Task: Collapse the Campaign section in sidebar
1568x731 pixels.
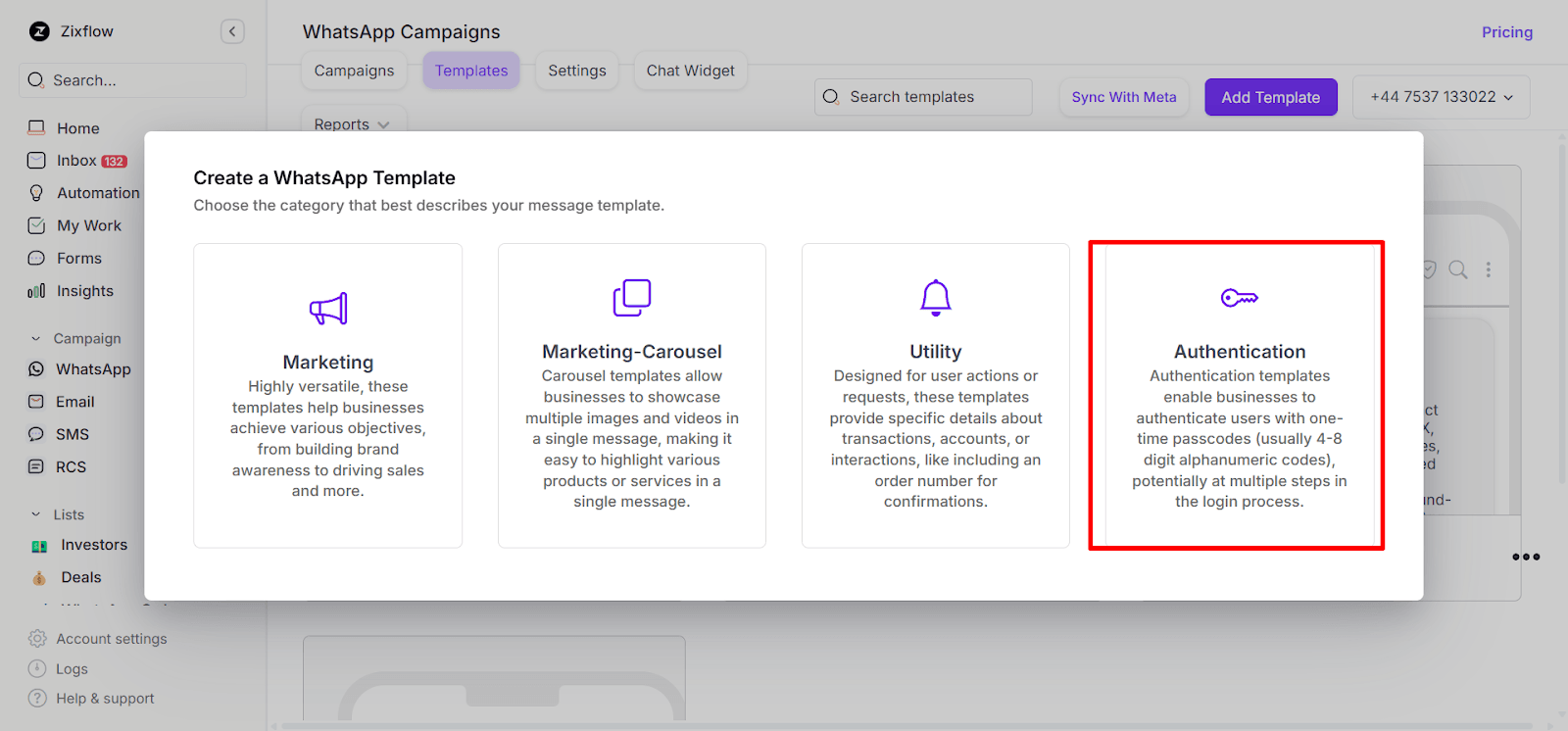Action: 36,339
